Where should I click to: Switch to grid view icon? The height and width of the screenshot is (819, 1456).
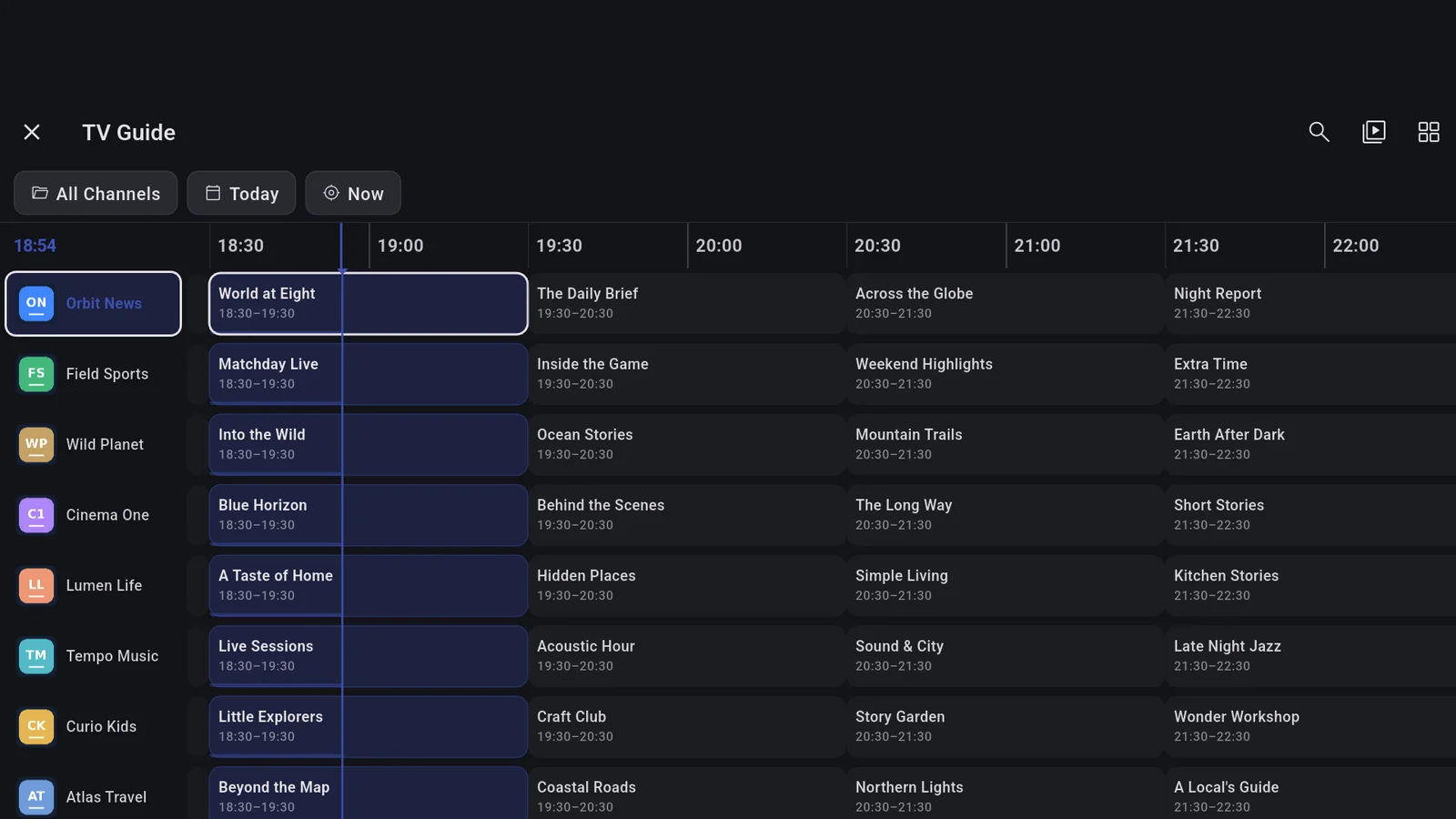coord(1429,132)
